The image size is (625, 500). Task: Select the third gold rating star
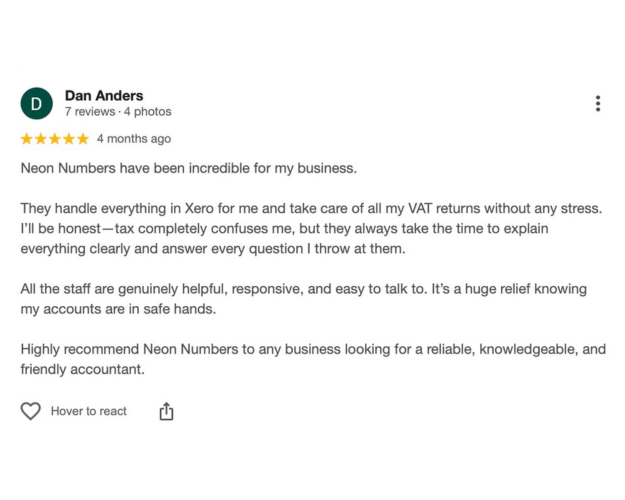click(55, 139)
